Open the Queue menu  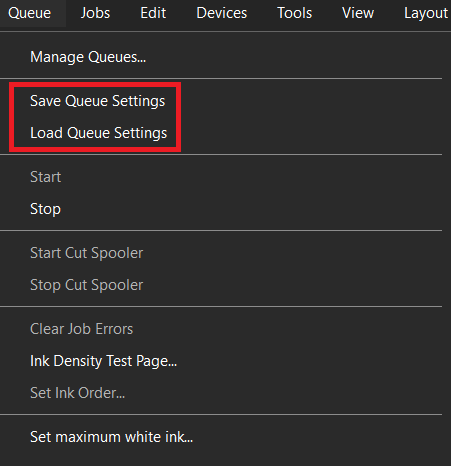(30, 13)
